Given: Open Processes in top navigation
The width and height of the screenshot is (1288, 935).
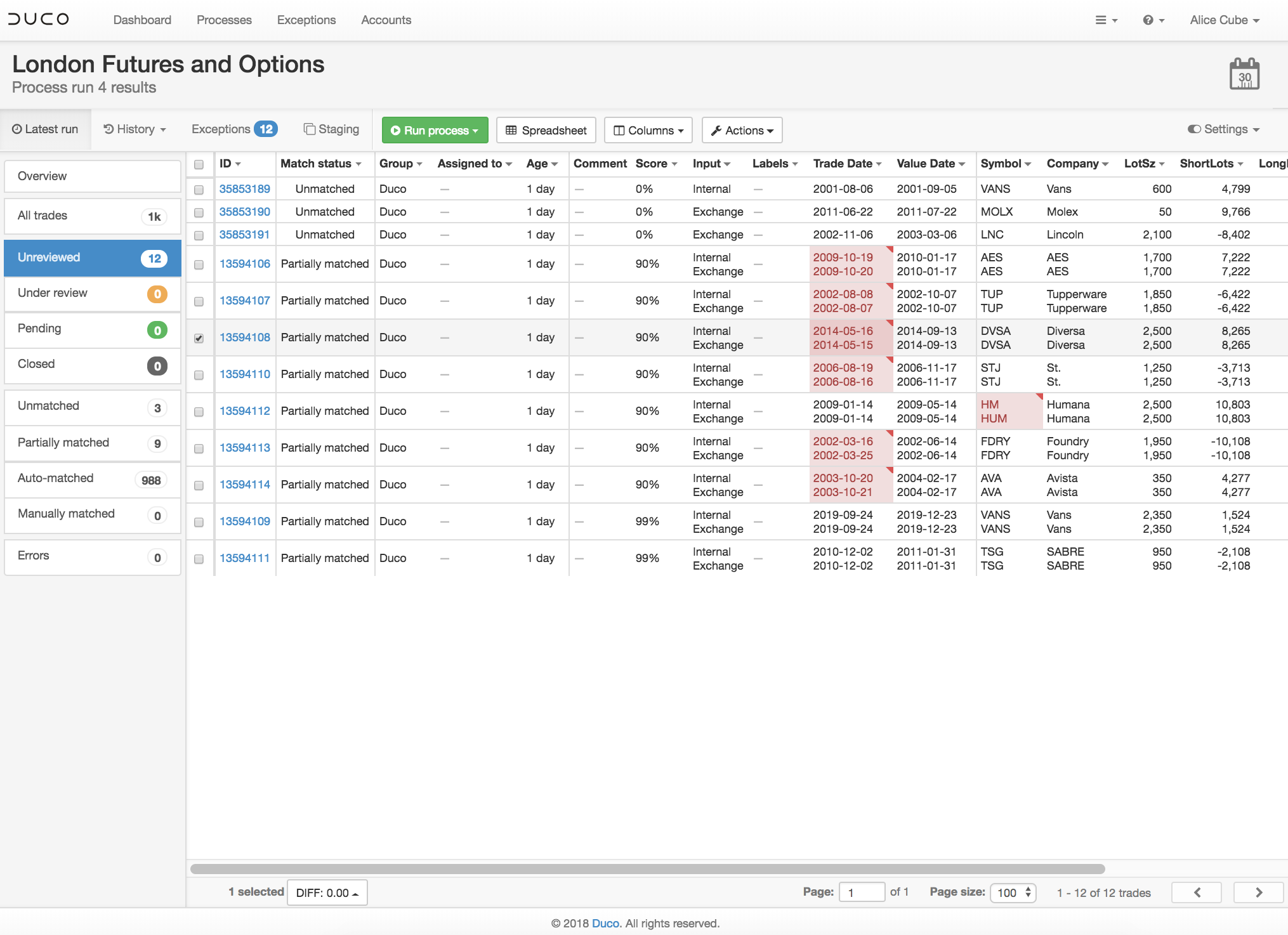Looking at the screenshot, I should (x=224, y=20).
